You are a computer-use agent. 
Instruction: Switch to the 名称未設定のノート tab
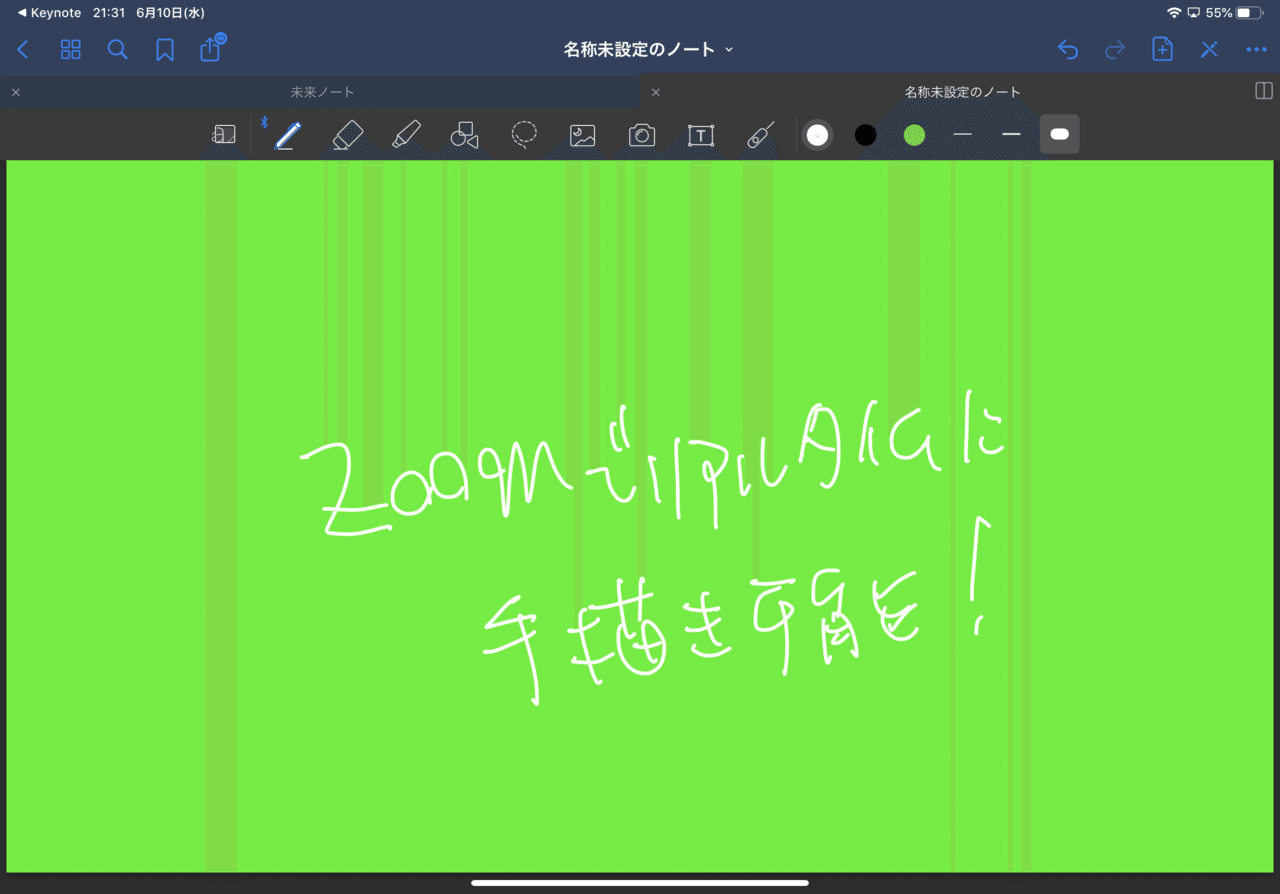tap(962, 92)
